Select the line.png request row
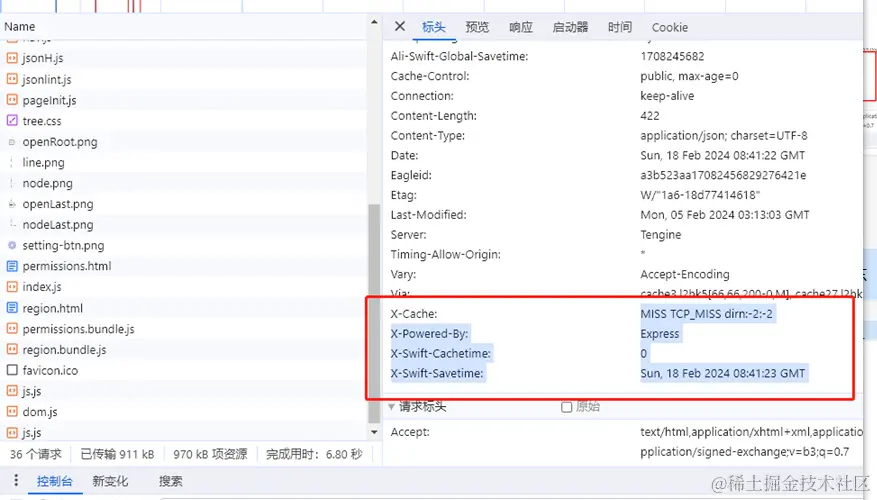The height and width of the screenshot is (500, 877). (183, 162)
